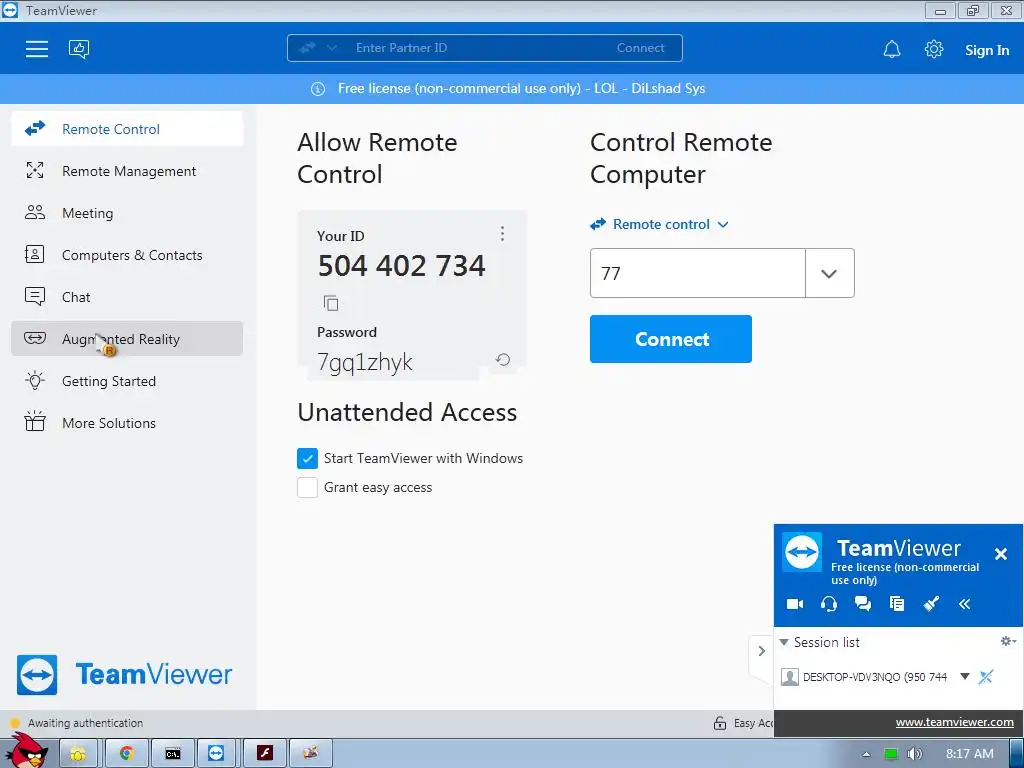The height and width of the screenshot is (768, 1024).
Task: Click the Awaiting authentication status
Action: tap(85, 723)
